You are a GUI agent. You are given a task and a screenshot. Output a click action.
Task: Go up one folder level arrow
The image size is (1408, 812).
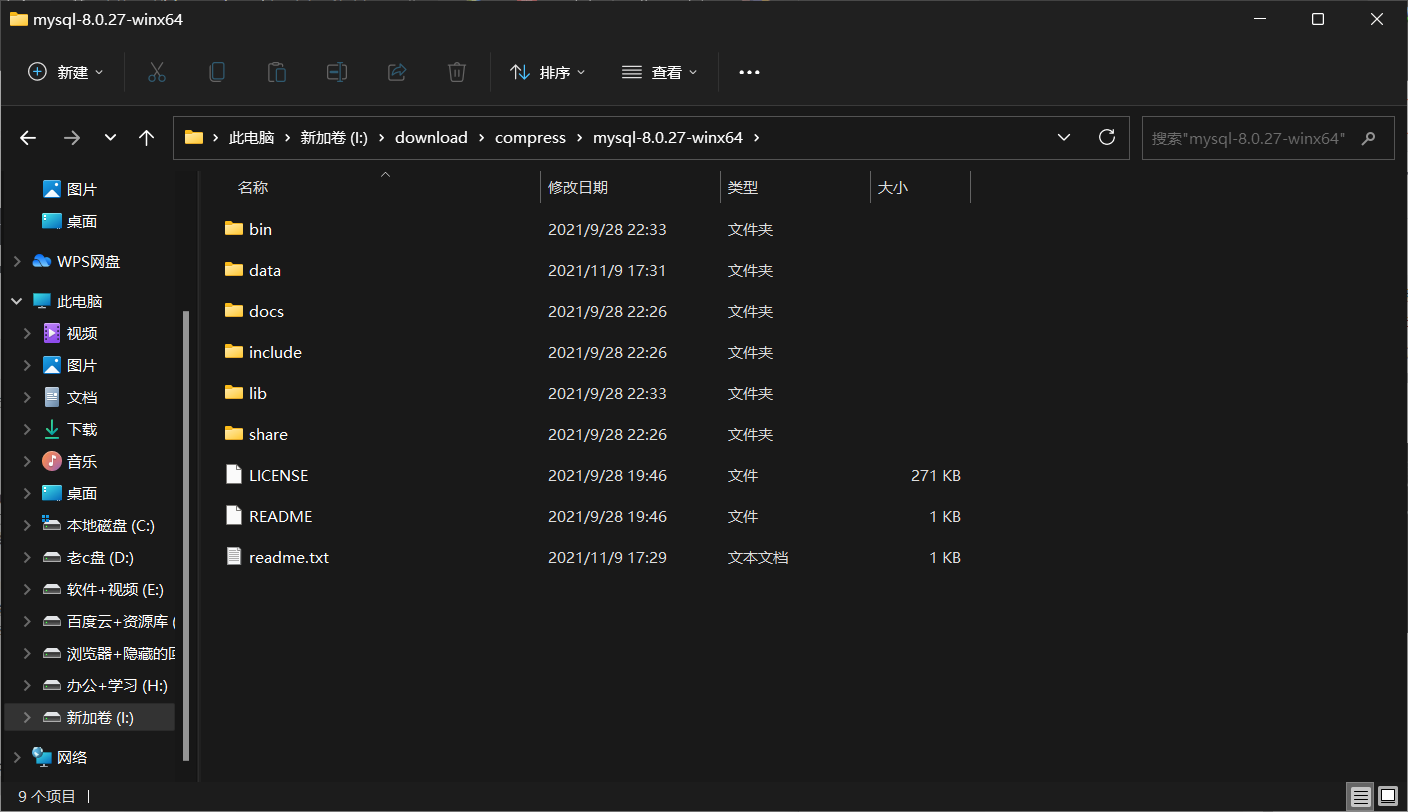pyautogui.click(x=146, y=138)
